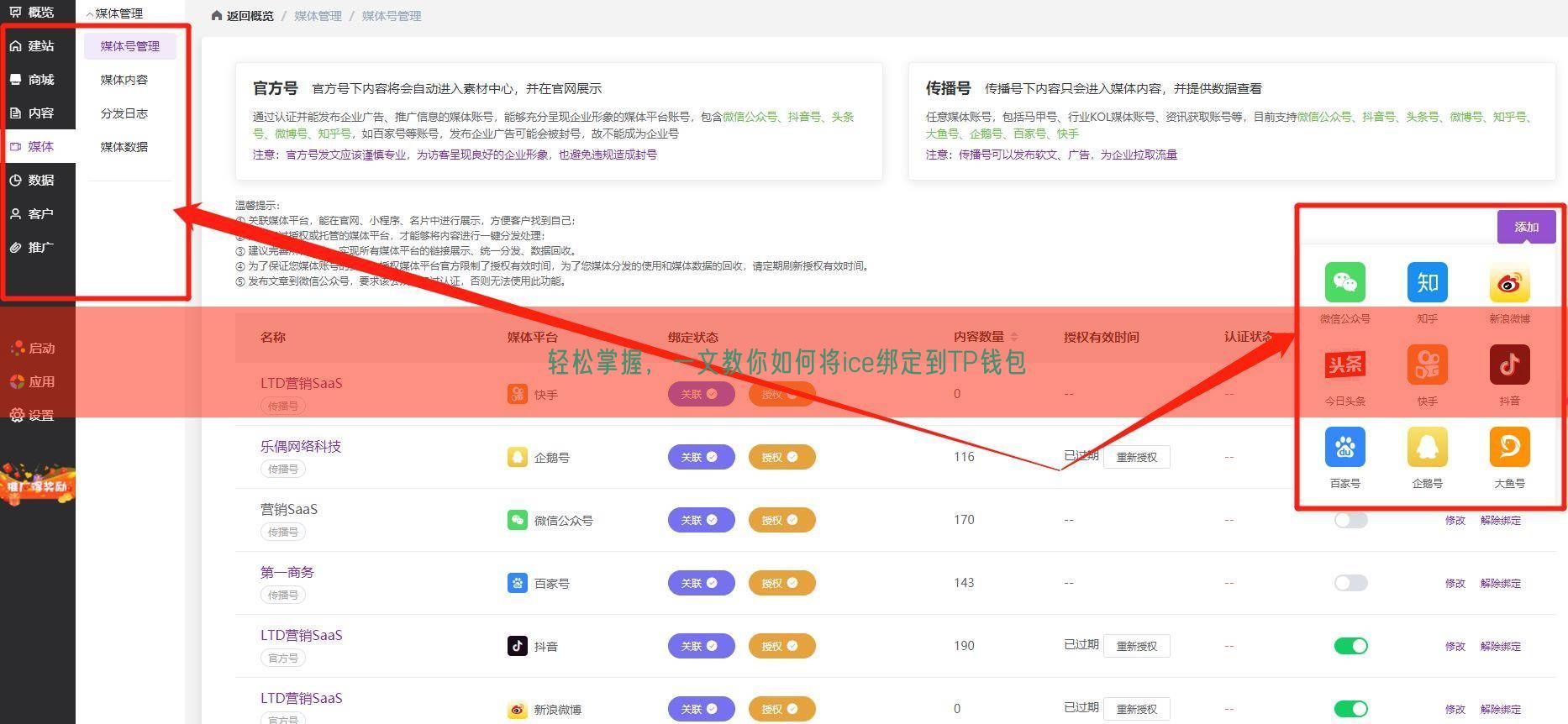Sort by 内容数量 column arrows
This screenshot has height=724, width=1568.
click(1014, 337)
